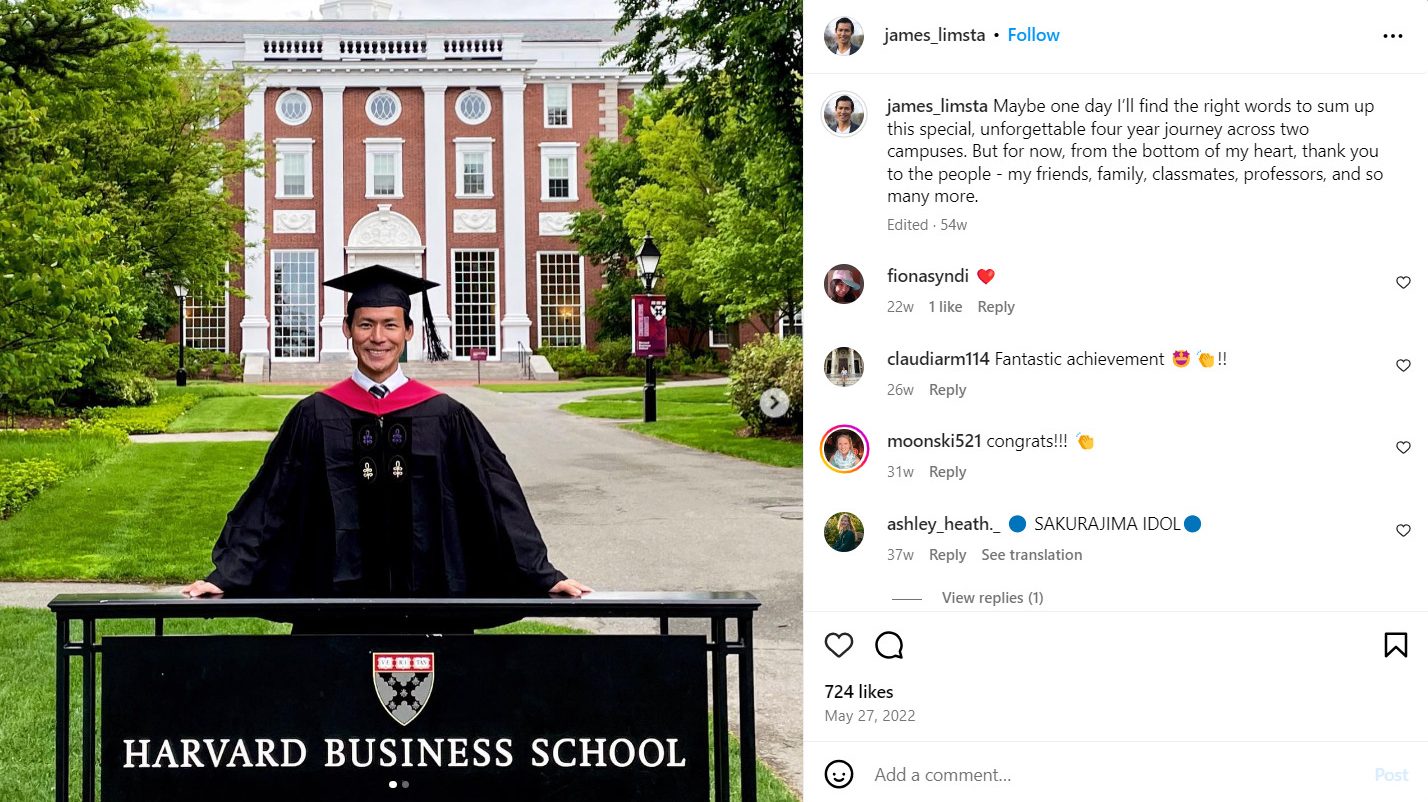Like ashley_heath._'s comment heart
Viewport: 1428px width, 802px height.
pos(1403,531)
